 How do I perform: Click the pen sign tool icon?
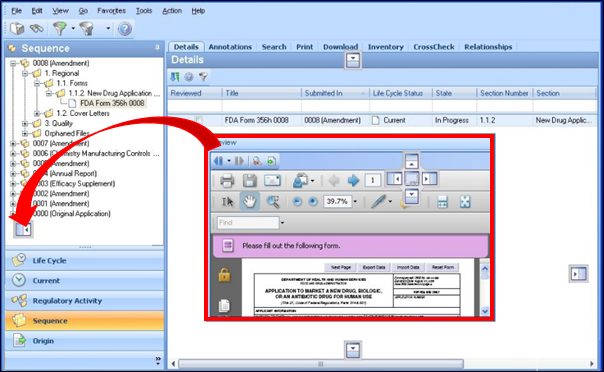tap(378, 201)
